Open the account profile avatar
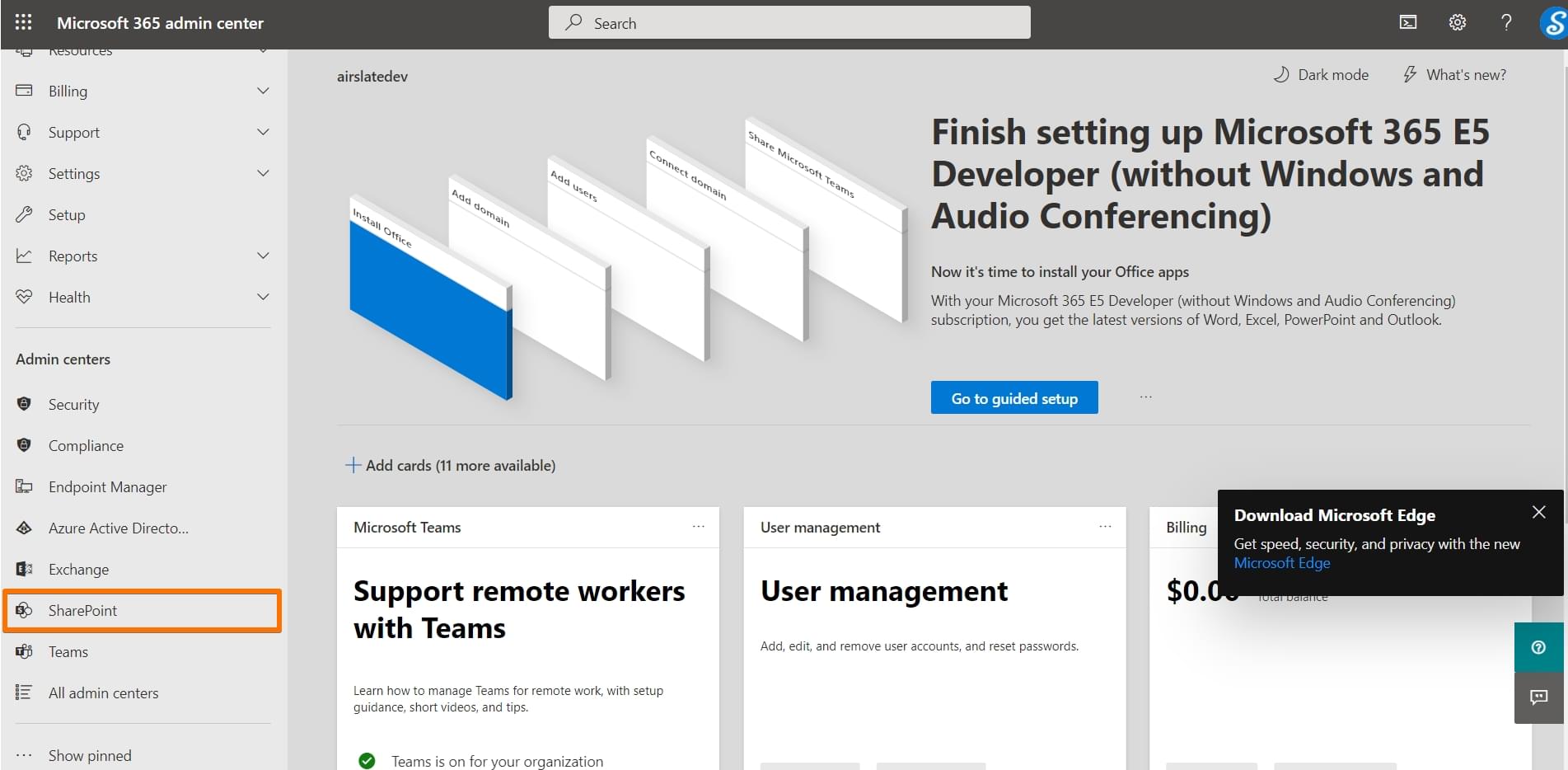 1553,23
